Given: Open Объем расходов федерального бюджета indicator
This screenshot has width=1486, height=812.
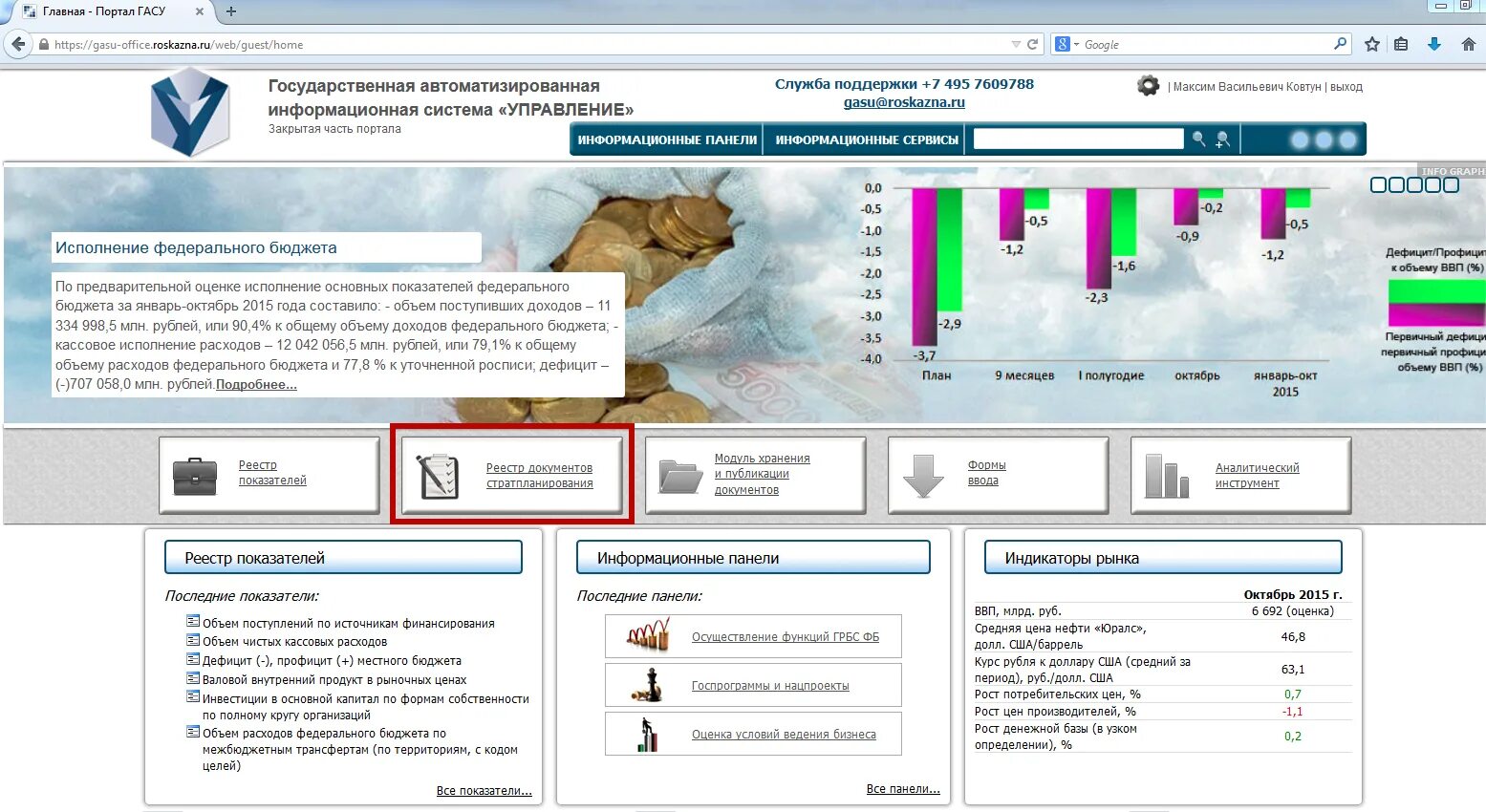Looking at the screenshot, I should tap(360, 749).
